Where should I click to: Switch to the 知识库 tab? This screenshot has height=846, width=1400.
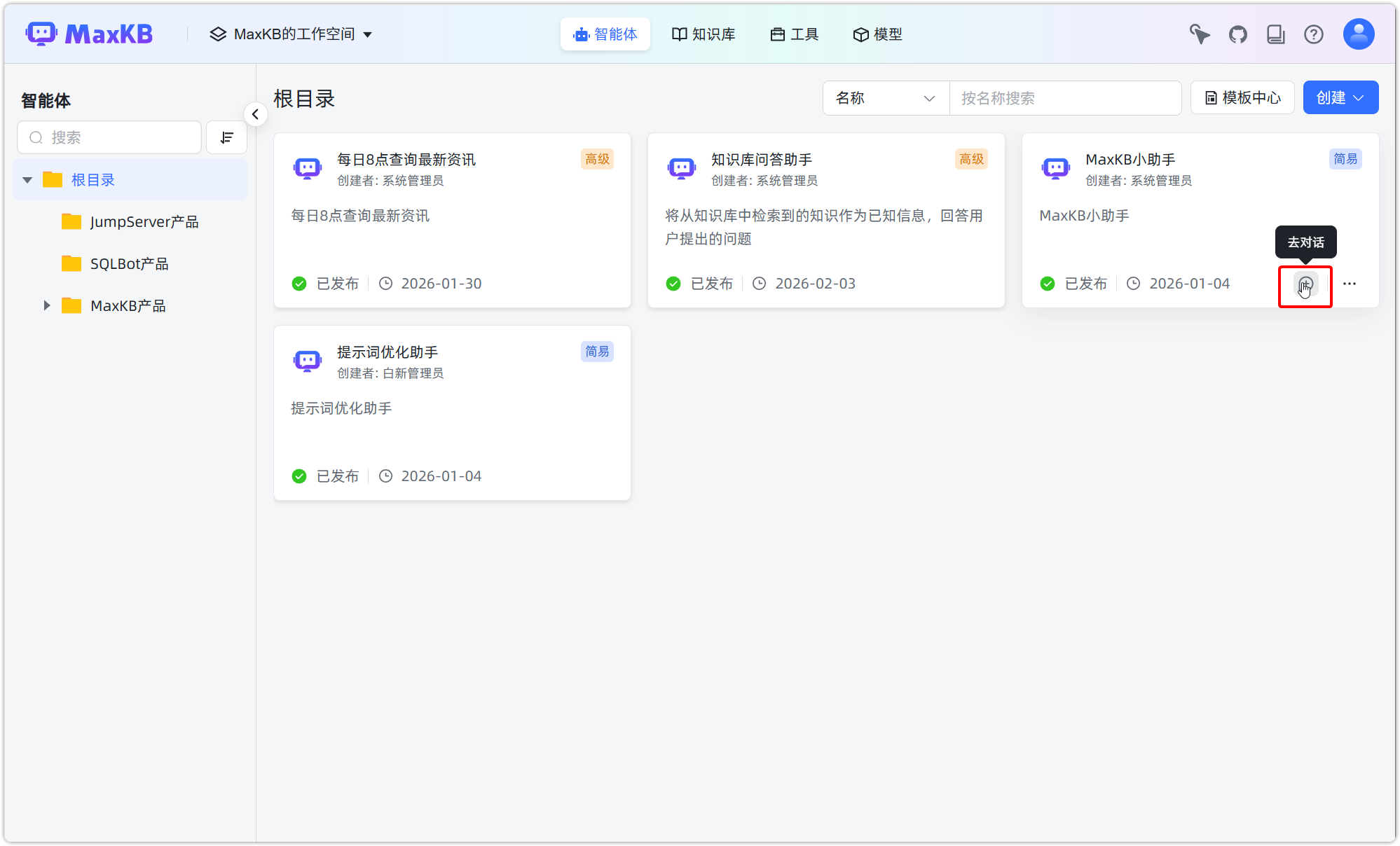tap(704, 34)
